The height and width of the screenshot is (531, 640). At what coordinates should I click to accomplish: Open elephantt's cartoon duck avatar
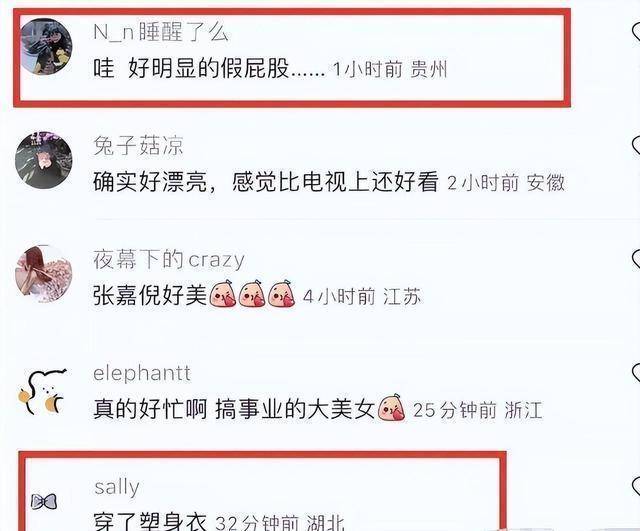[42, 392]
